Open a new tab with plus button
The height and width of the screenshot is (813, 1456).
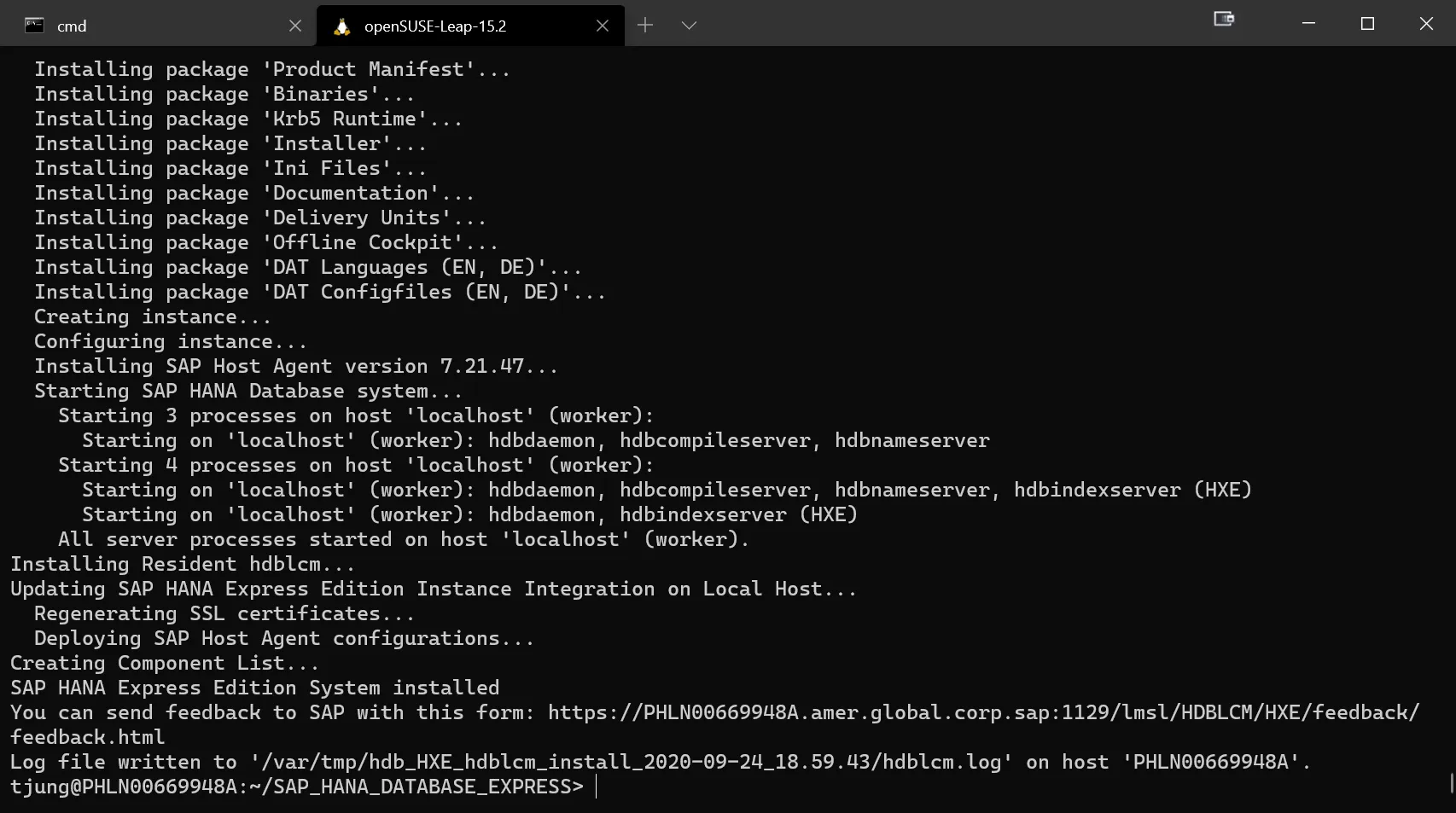pos(645,26)
